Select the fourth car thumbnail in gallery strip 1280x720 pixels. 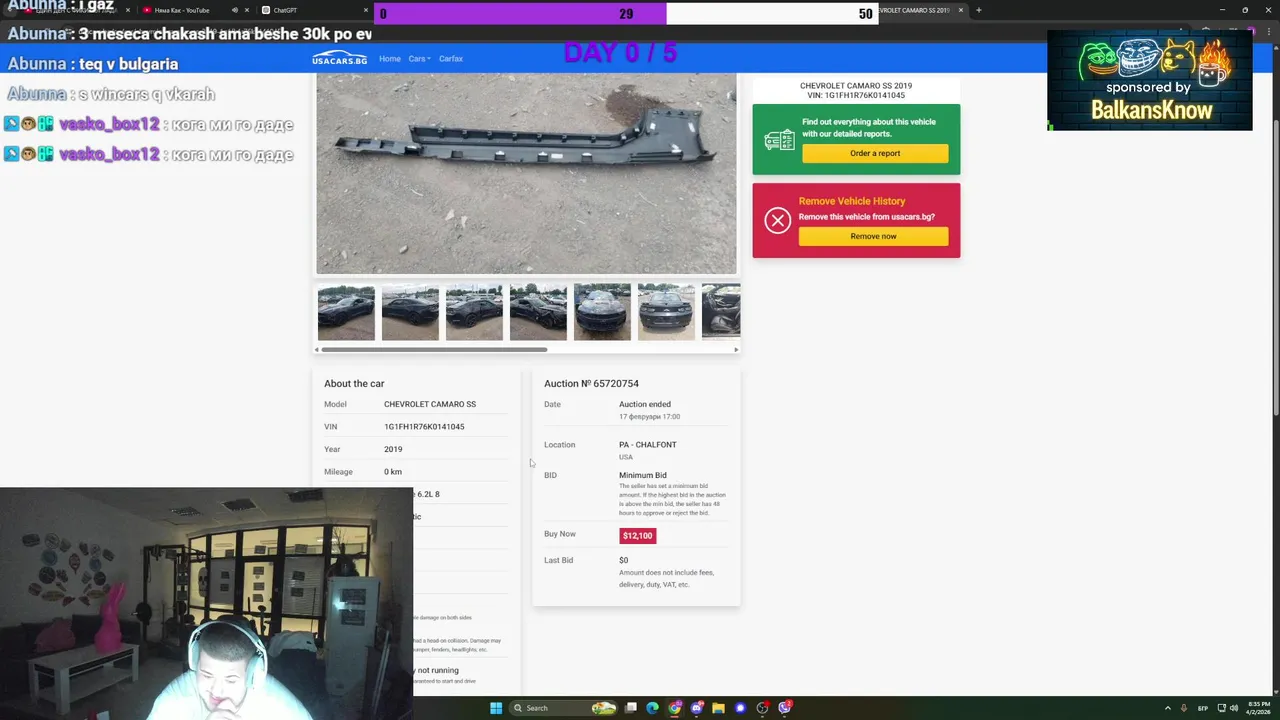tap(538, 312)
